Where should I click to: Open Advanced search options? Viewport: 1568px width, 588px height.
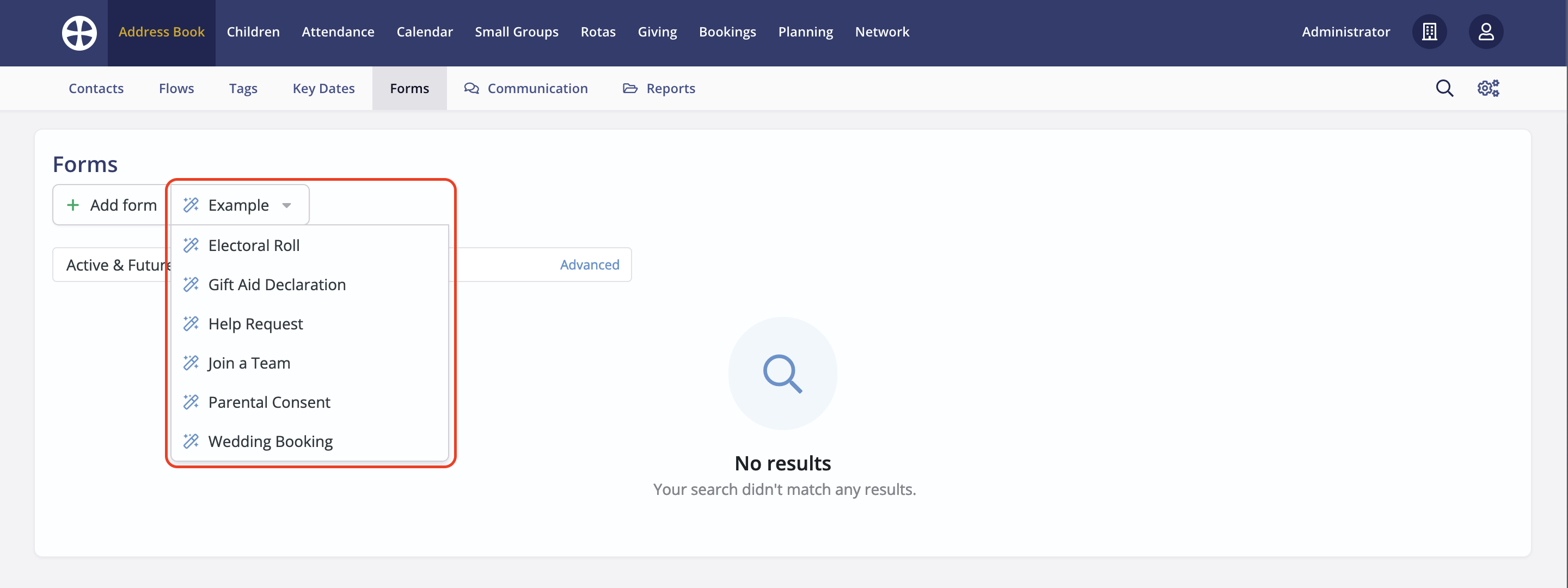(x=589, y=265)
